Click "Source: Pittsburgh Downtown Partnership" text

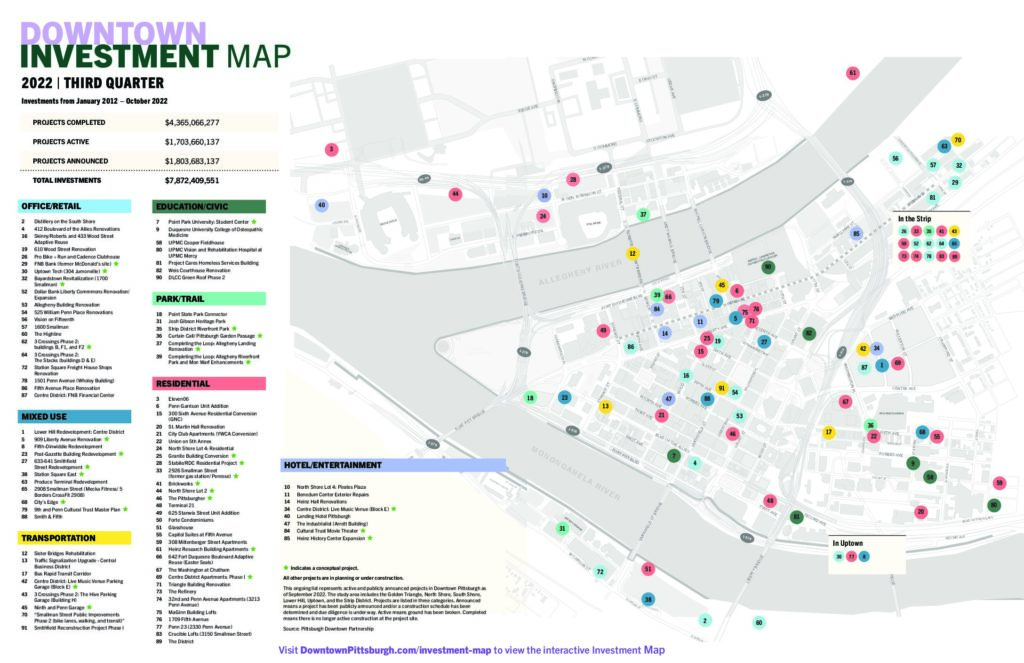coord(328,628)
